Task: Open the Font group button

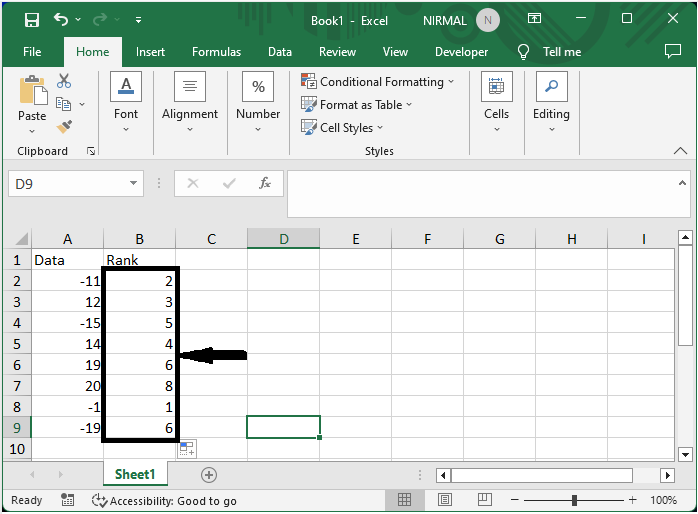Action: tap(126, 102)
